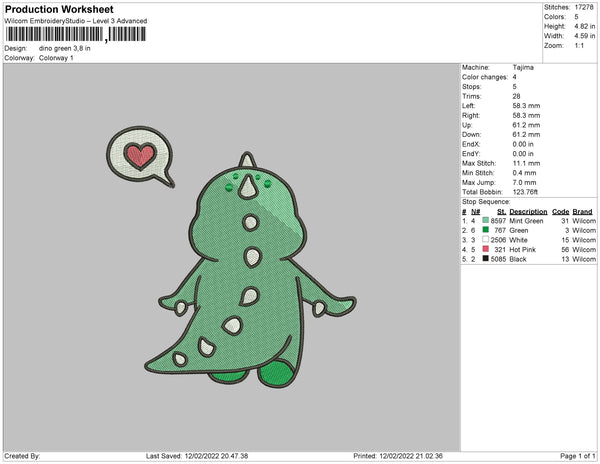Click the 'Stop Sequence:' heading
This screenshot has height=464, width=600.
pyautogui.click(x=486, y=202)
